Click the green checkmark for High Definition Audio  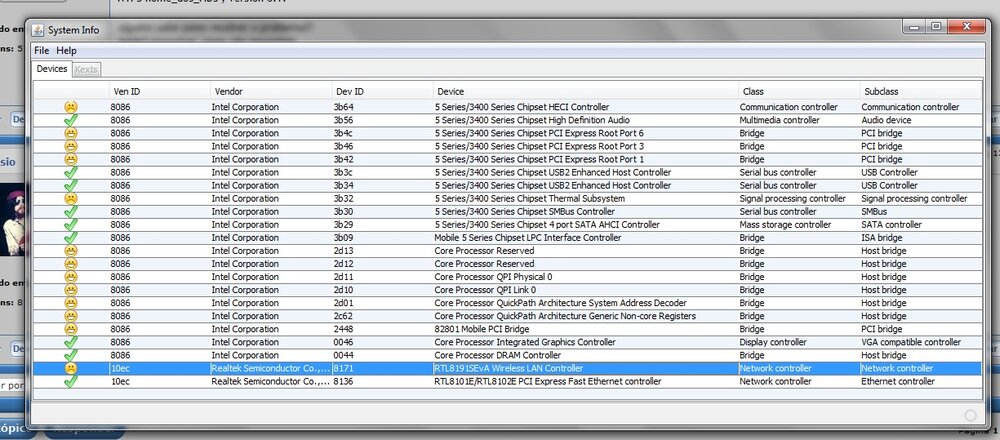click(71, 120)
